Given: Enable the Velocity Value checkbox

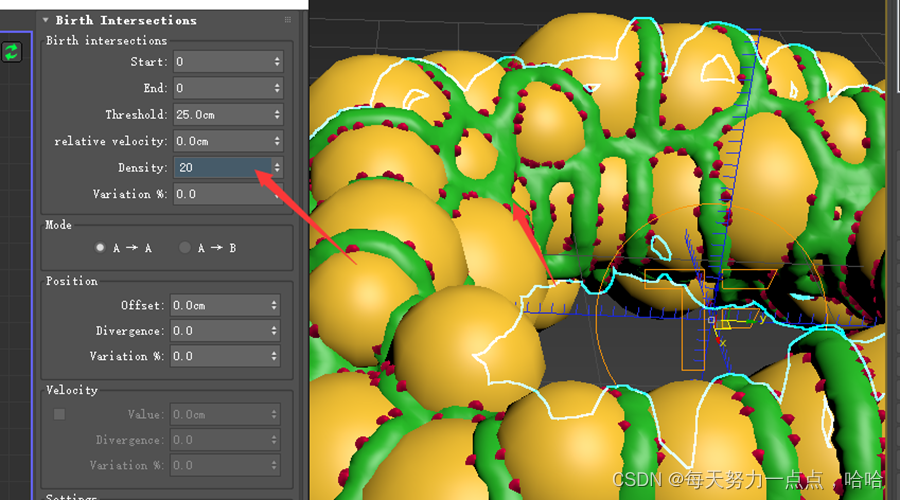Looking at the screenshot, I should click(59, 414).
